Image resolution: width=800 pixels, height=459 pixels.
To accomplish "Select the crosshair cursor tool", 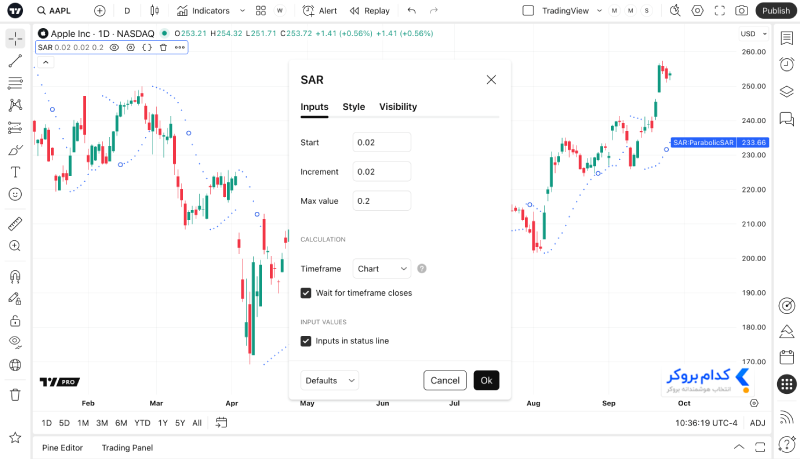I will (x=15, y=39).
